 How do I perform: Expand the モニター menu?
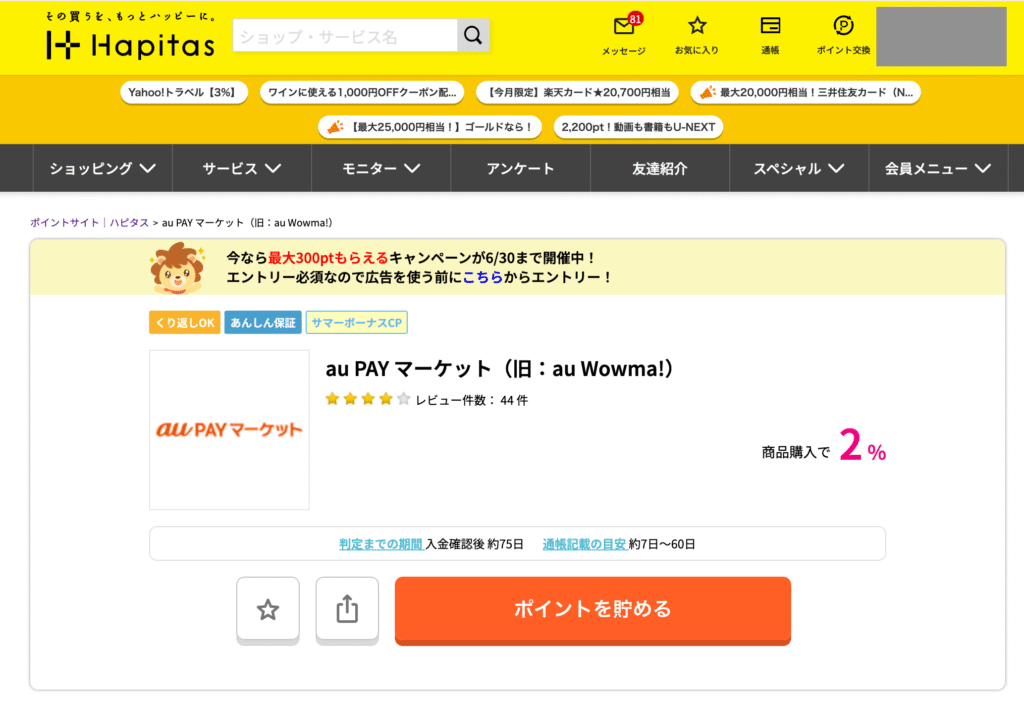pos(381,169)
